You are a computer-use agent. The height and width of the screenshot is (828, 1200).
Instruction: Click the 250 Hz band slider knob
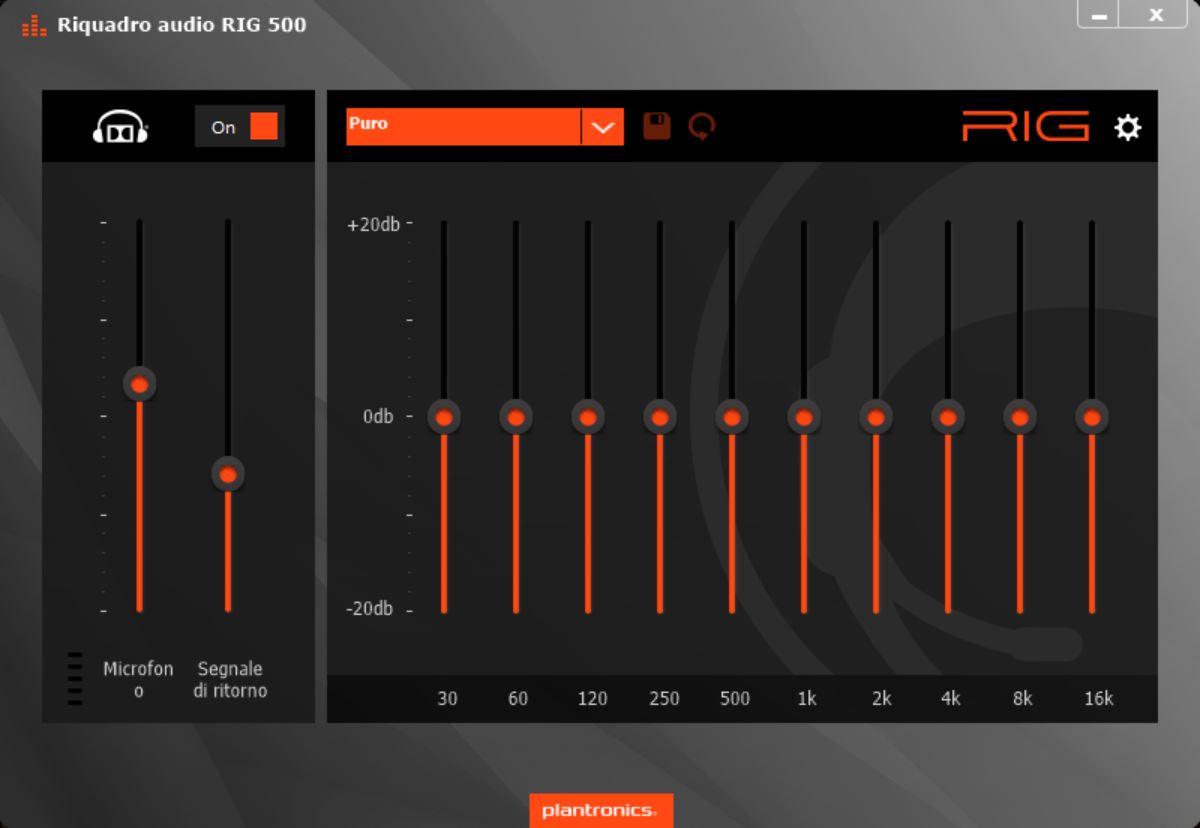pyautogui.click(x=660, y=417)
